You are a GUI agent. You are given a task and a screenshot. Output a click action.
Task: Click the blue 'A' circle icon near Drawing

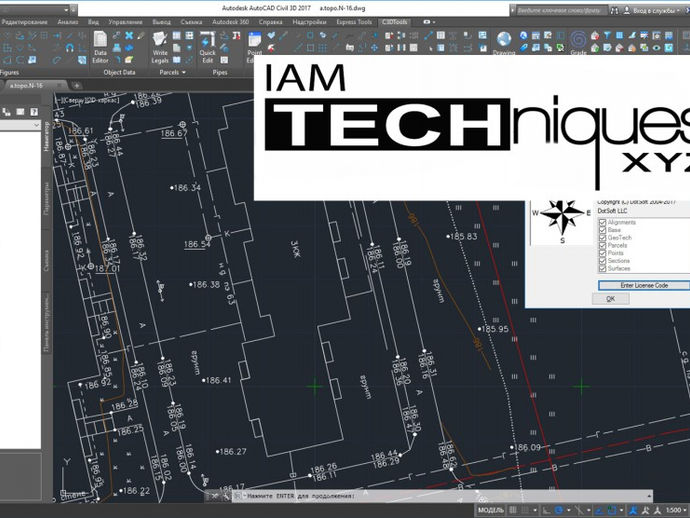tap(523, 35)
